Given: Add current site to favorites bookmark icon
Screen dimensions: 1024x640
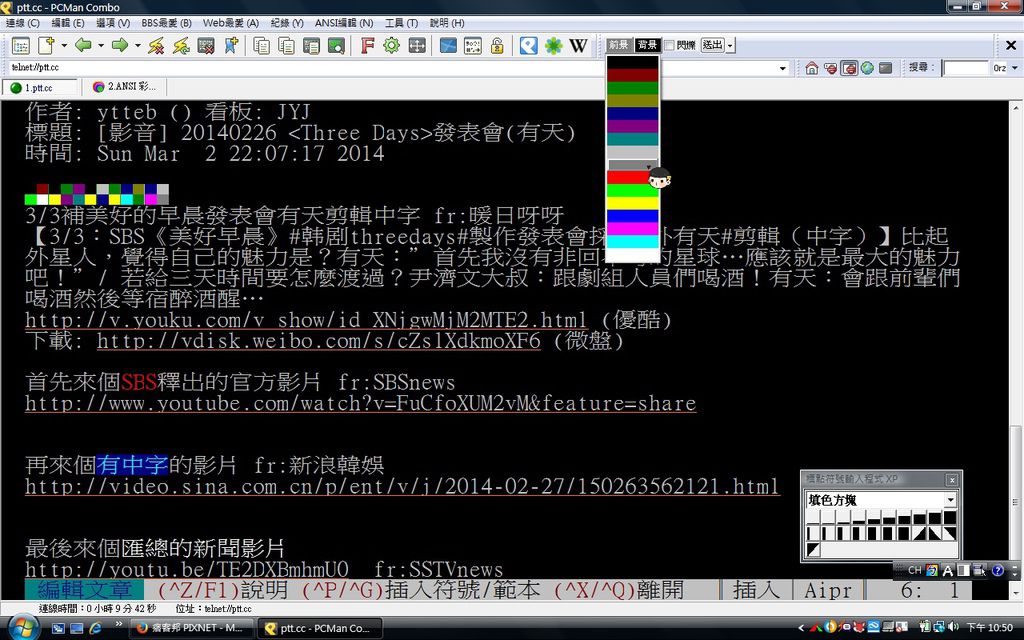Looking at the screenshot, I should coord(231,46).
